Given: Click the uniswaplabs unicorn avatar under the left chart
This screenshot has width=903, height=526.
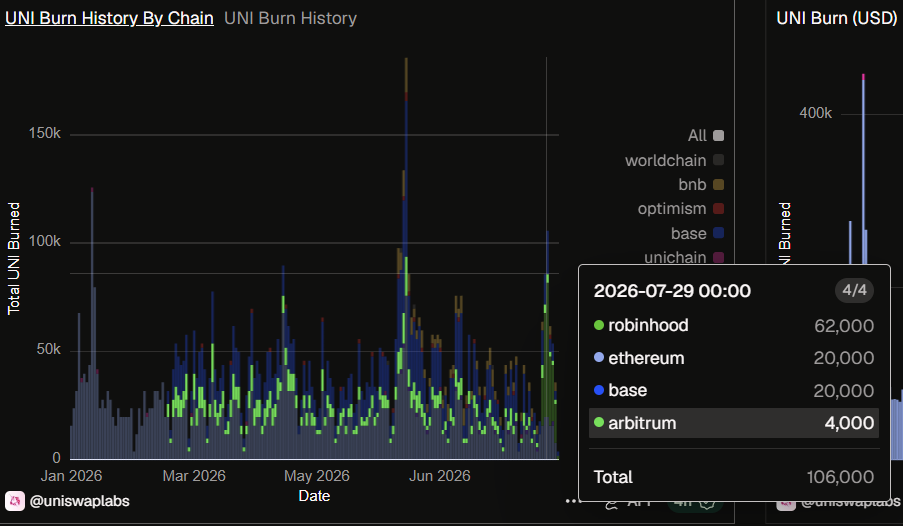Looking at the screenshot, I should pyautogui.click(x=15, y=501).
